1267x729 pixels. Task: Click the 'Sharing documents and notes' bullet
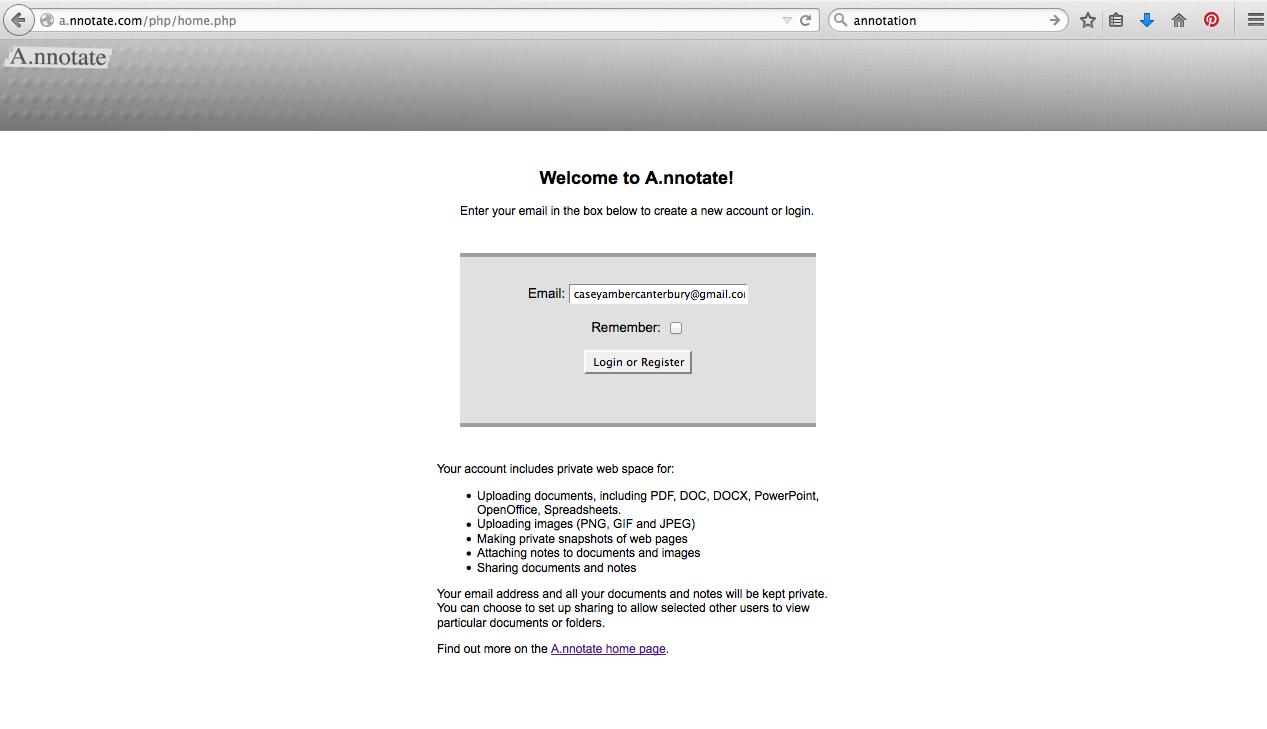[x=556, y=568]
